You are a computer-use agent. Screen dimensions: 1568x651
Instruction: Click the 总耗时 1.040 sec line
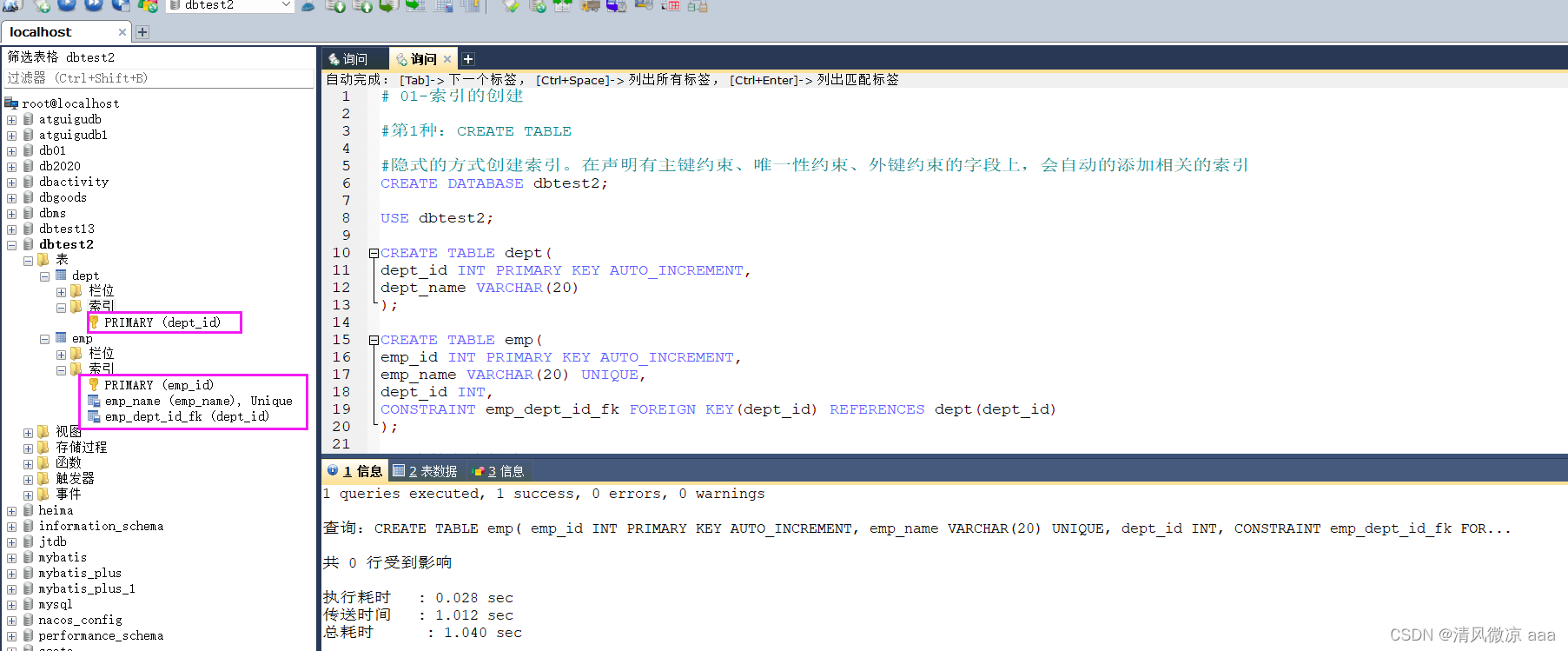422,633
